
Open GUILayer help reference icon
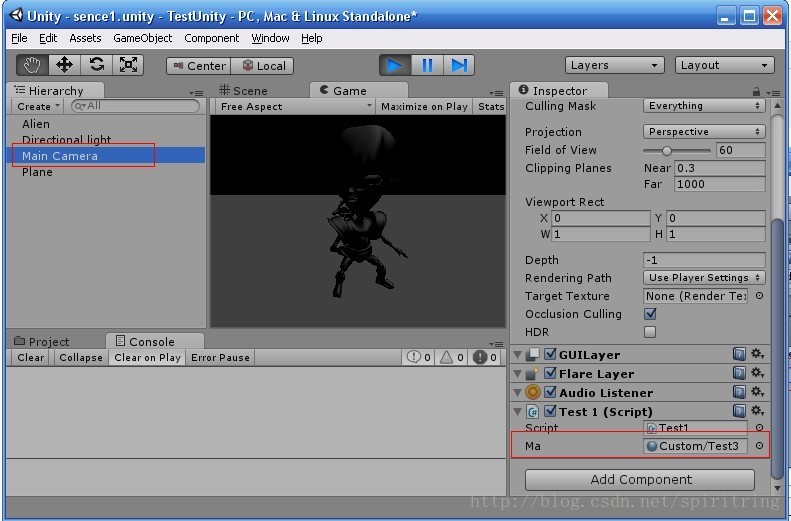pos(739,355)
